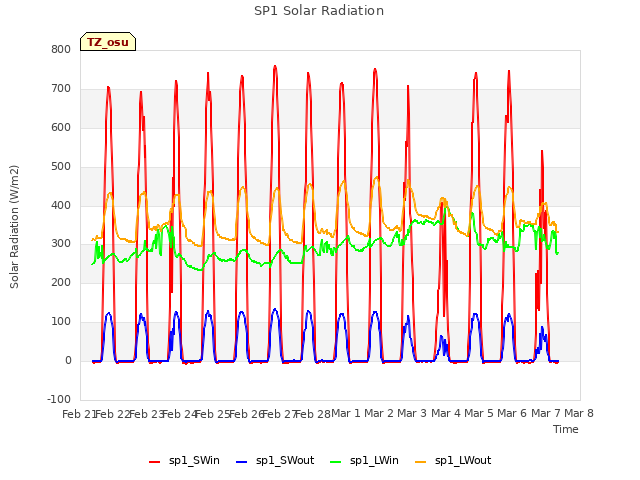
Task: Click the 700 y-axis tick label
Action: [61, 89]
